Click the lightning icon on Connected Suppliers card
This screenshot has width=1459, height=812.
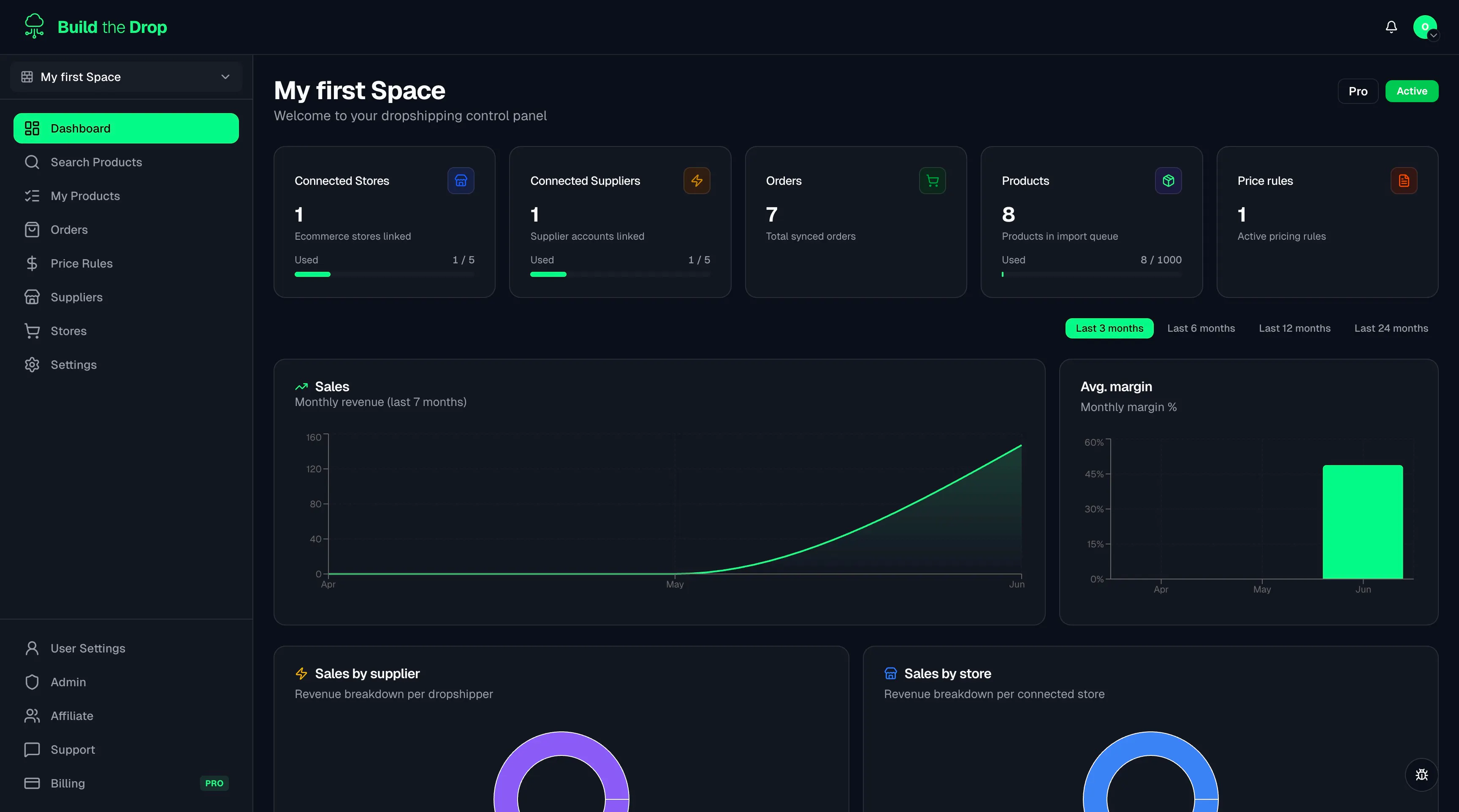tap(697, 181)
